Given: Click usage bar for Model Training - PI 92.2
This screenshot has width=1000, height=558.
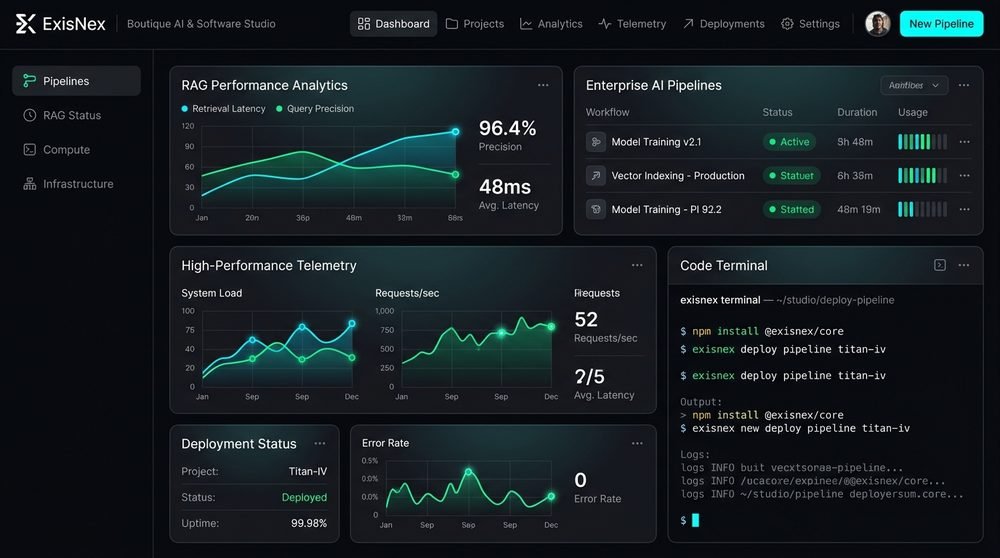Looking at the screenshot, I should tap(922, 209).
